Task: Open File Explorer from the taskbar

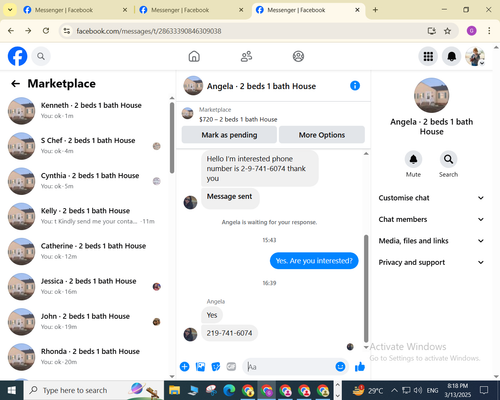Action: click(x=174, y=390)
